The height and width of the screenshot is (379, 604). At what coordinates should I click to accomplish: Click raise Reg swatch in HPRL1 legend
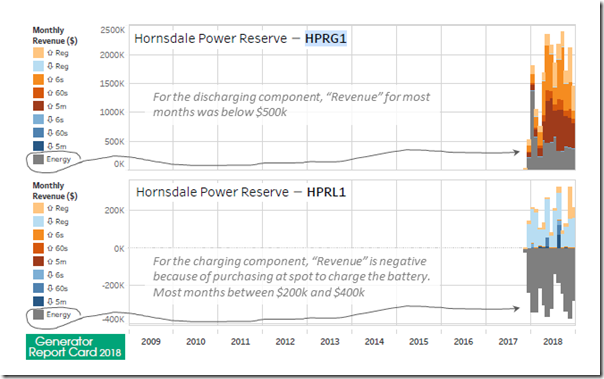[39, 208]
